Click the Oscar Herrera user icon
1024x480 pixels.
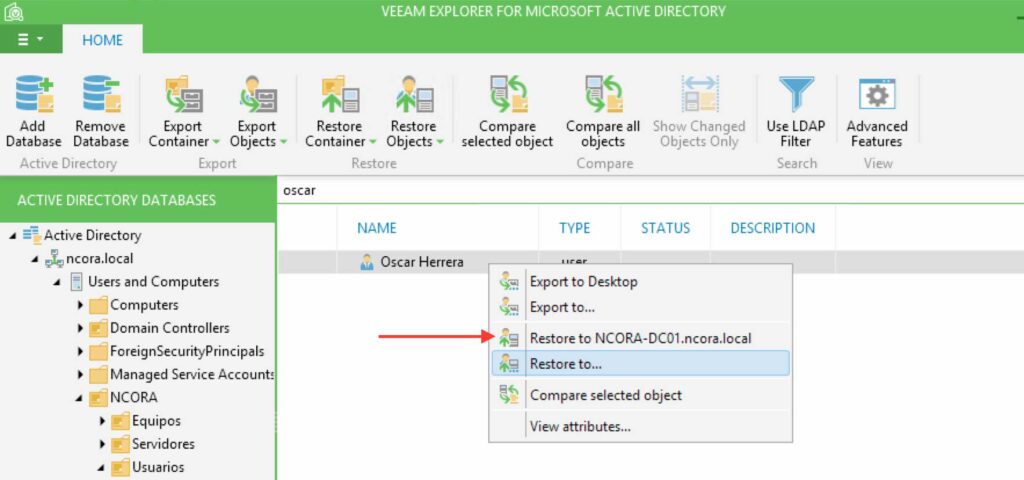click(367, 263)
